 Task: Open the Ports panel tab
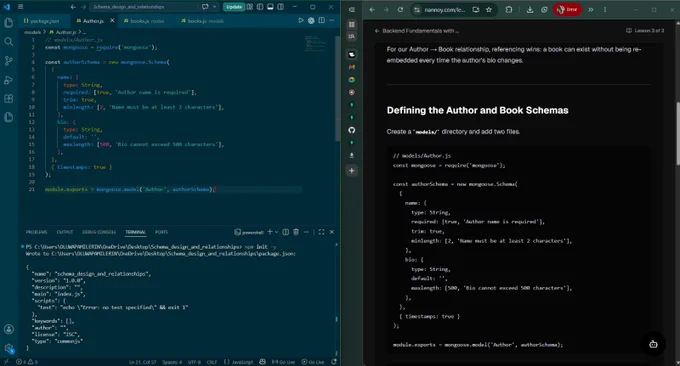coord(161,232)
